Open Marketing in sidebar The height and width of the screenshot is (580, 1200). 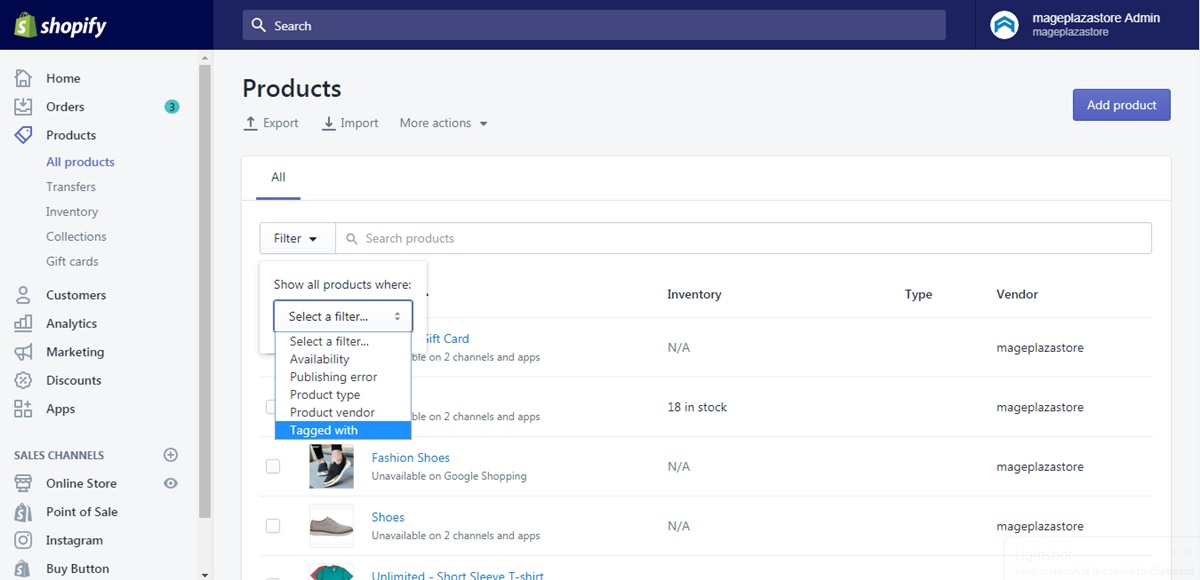point(75,352)
